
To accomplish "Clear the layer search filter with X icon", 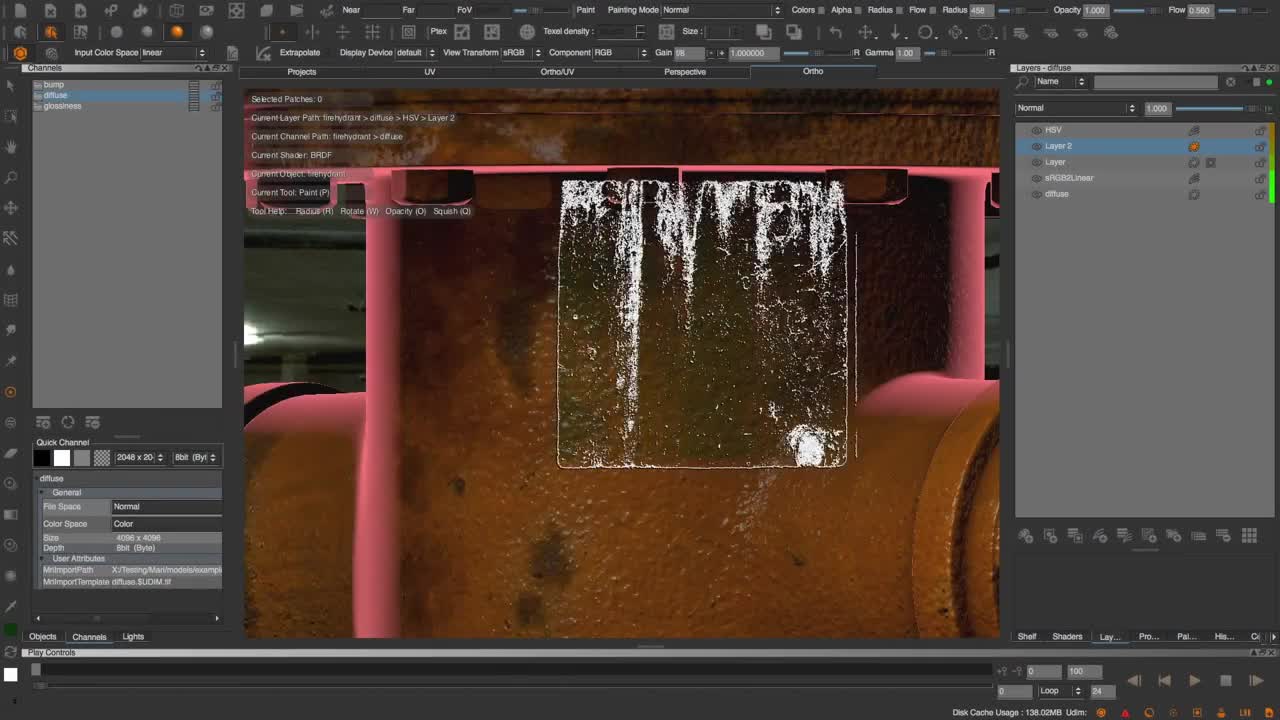I will (1231, 82).
